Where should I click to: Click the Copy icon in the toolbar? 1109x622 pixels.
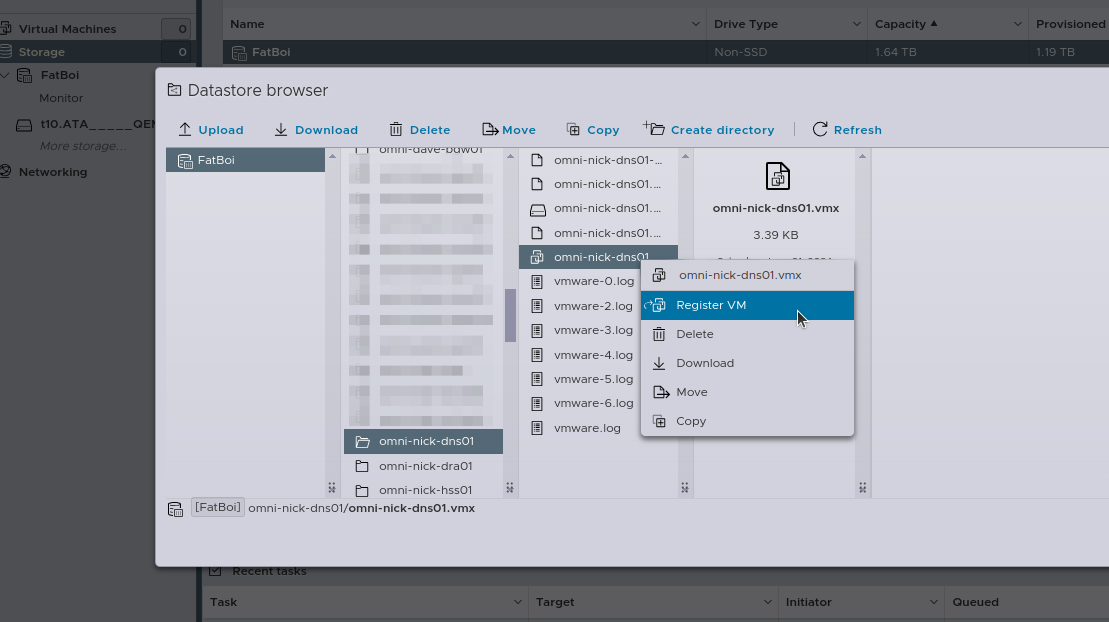573,130
